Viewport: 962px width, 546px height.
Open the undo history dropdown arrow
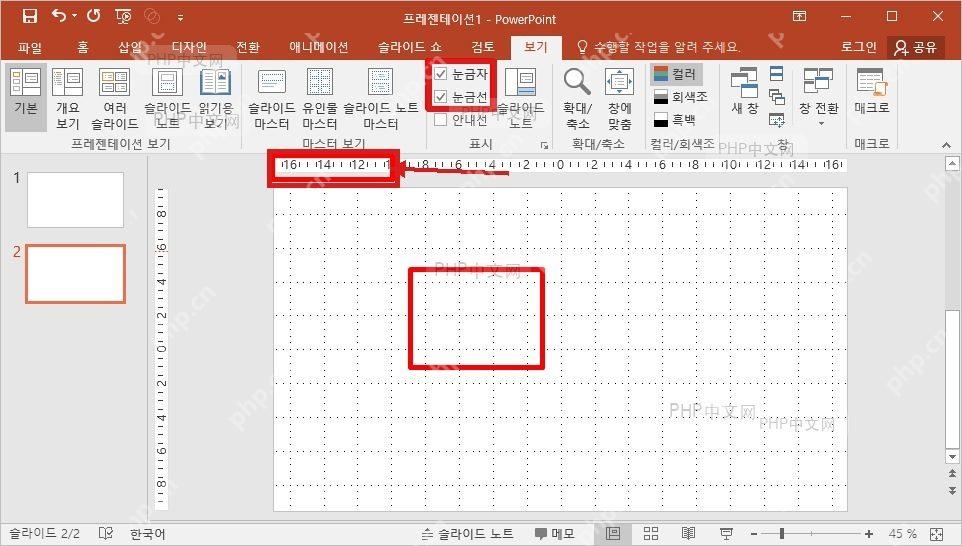point(75,16)
